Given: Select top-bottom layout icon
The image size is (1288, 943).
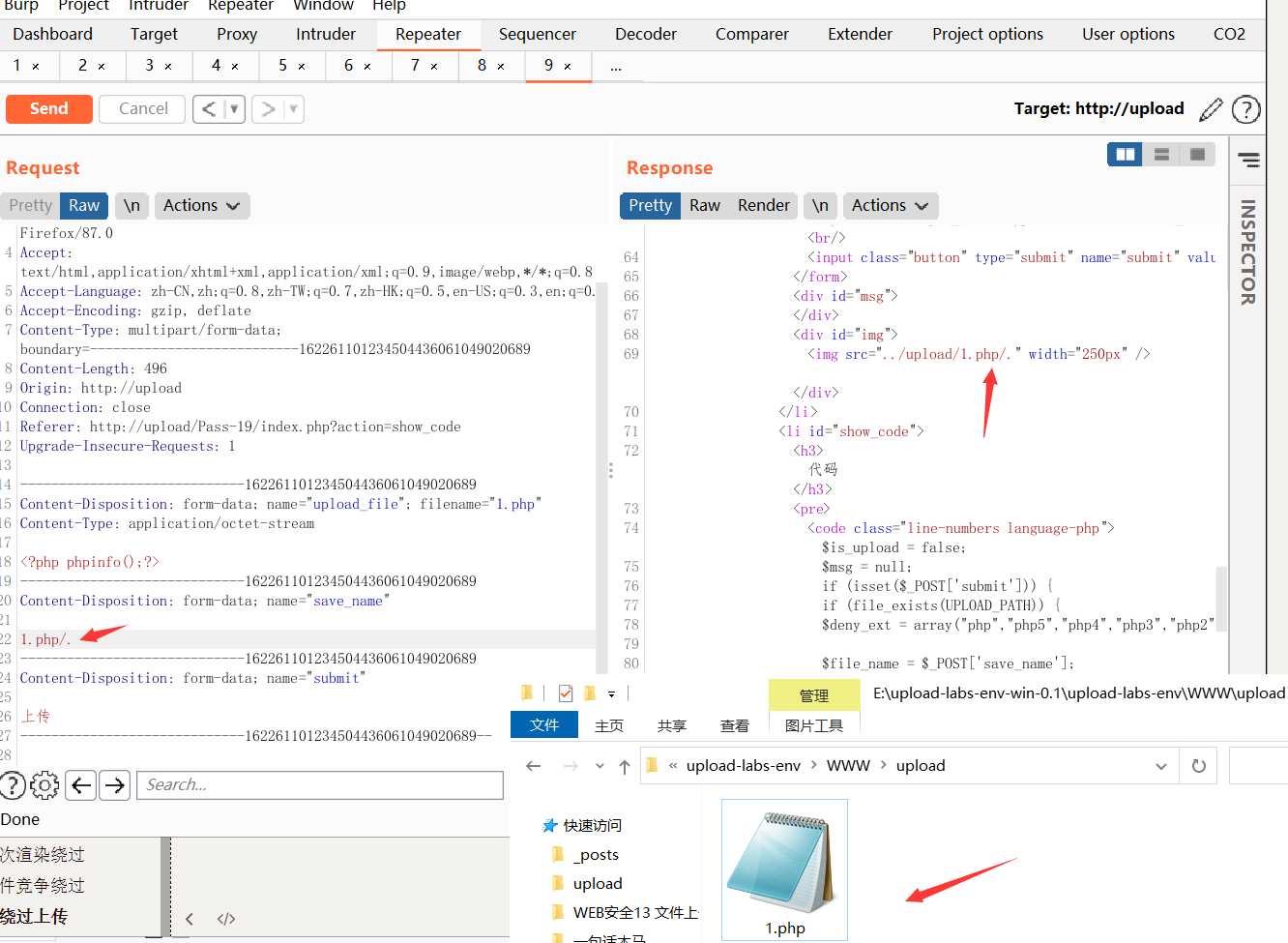Looking at the screenshot, I should tap(1161, 154).
